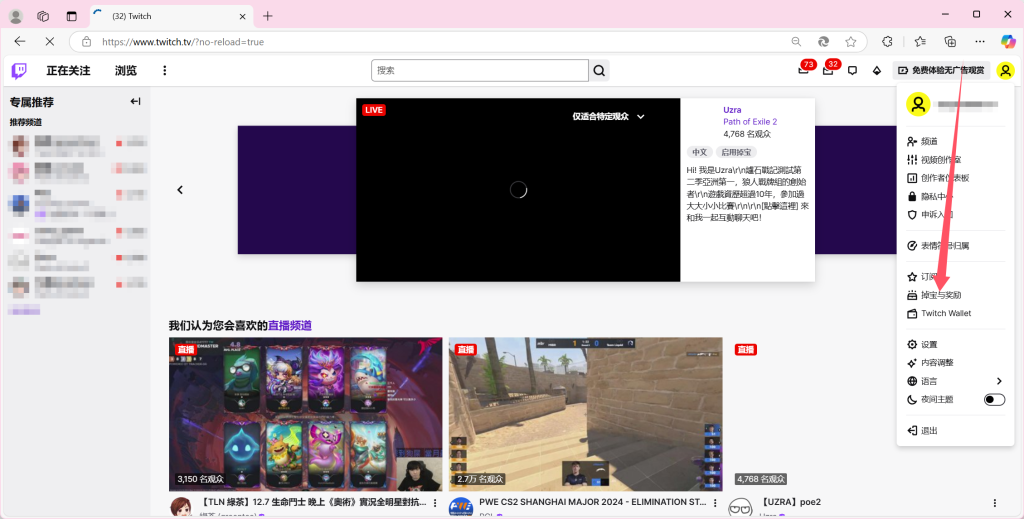Open the 正在关注 tab

(68, 71)
